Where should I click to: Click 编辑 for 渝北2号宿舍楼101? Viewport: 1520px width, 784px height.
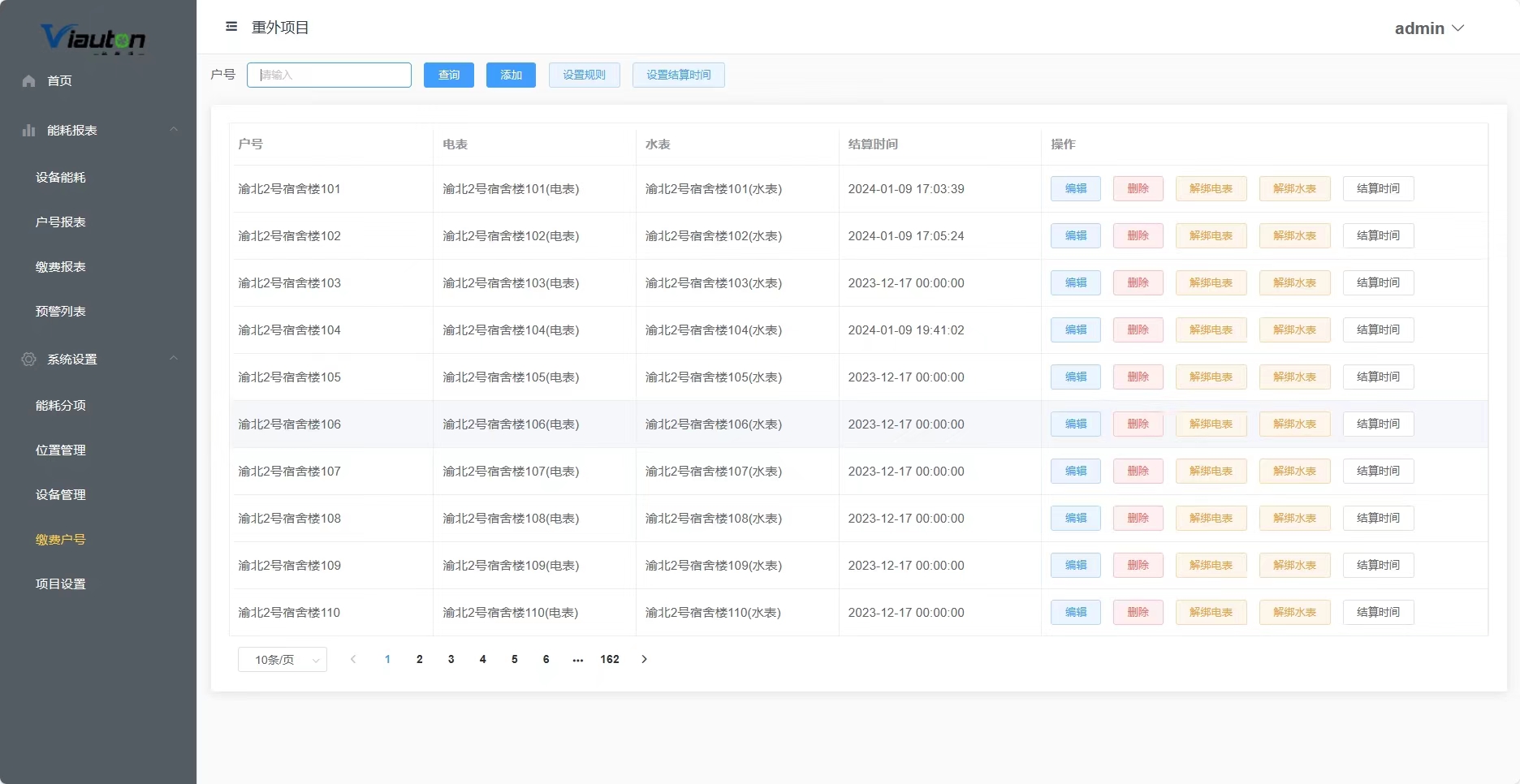click(1076, 188)
